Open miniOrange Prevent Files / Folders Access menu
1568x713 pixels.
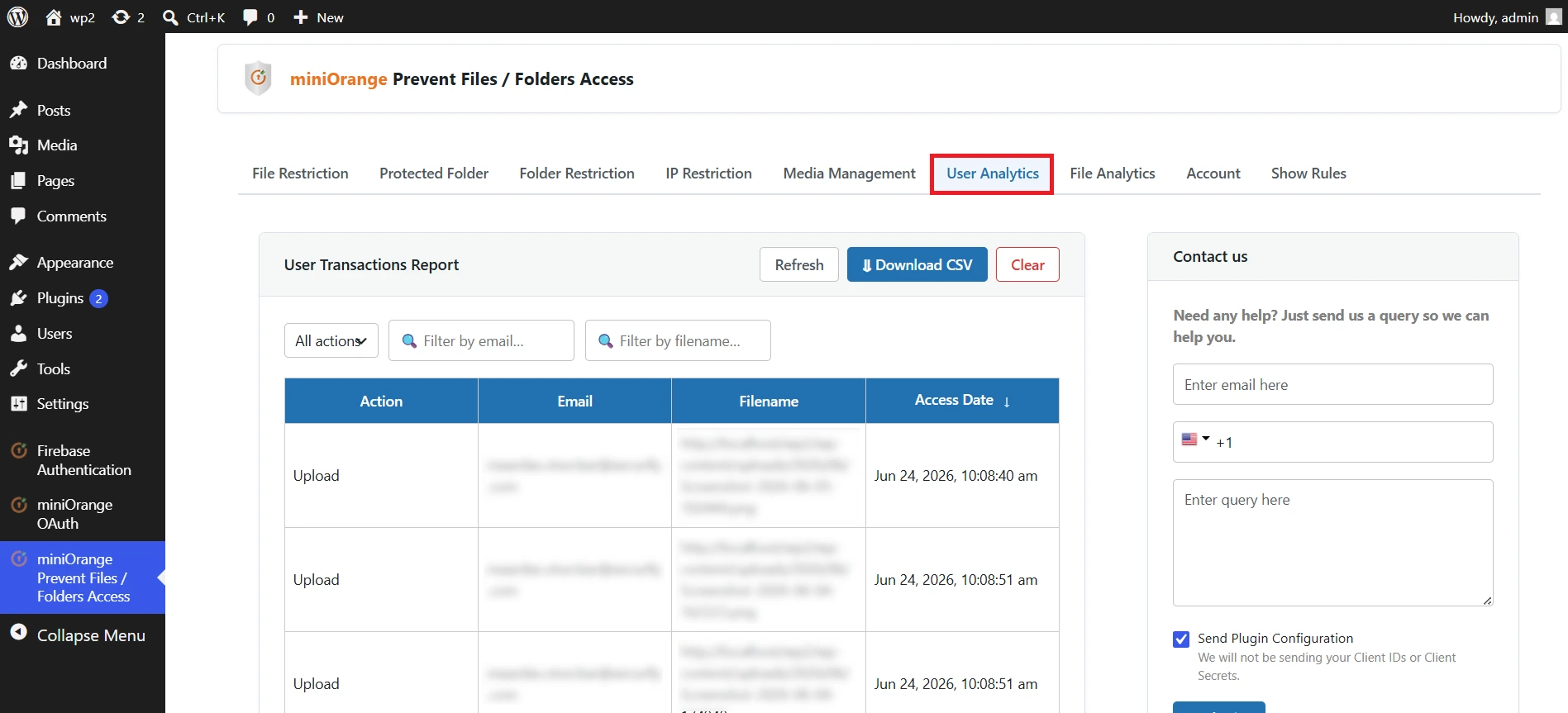click(x=83, y=578)
